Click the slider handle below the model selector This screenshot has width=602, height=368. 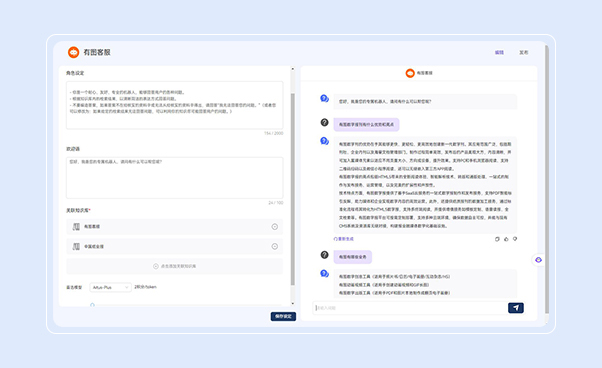coord(92,305)
